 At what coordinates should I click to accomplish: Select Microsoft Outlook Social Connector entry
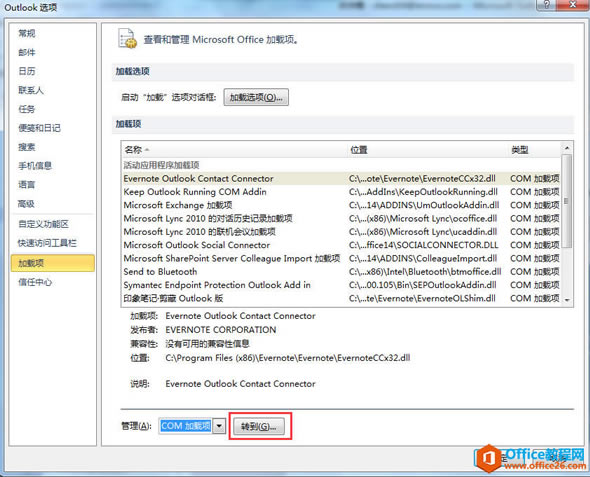341,245
